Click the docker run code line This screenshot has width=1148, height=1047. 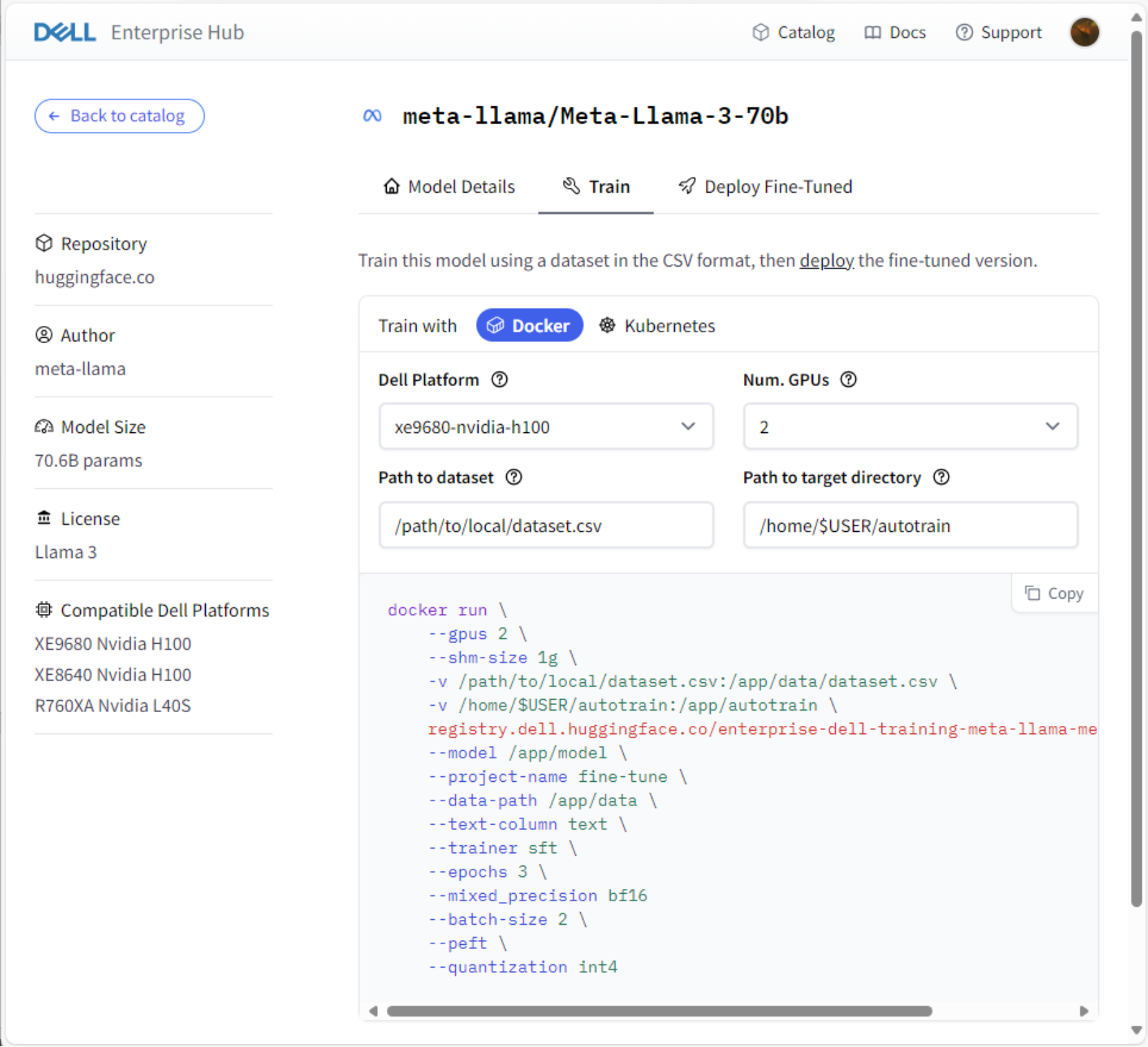point(448,610)
